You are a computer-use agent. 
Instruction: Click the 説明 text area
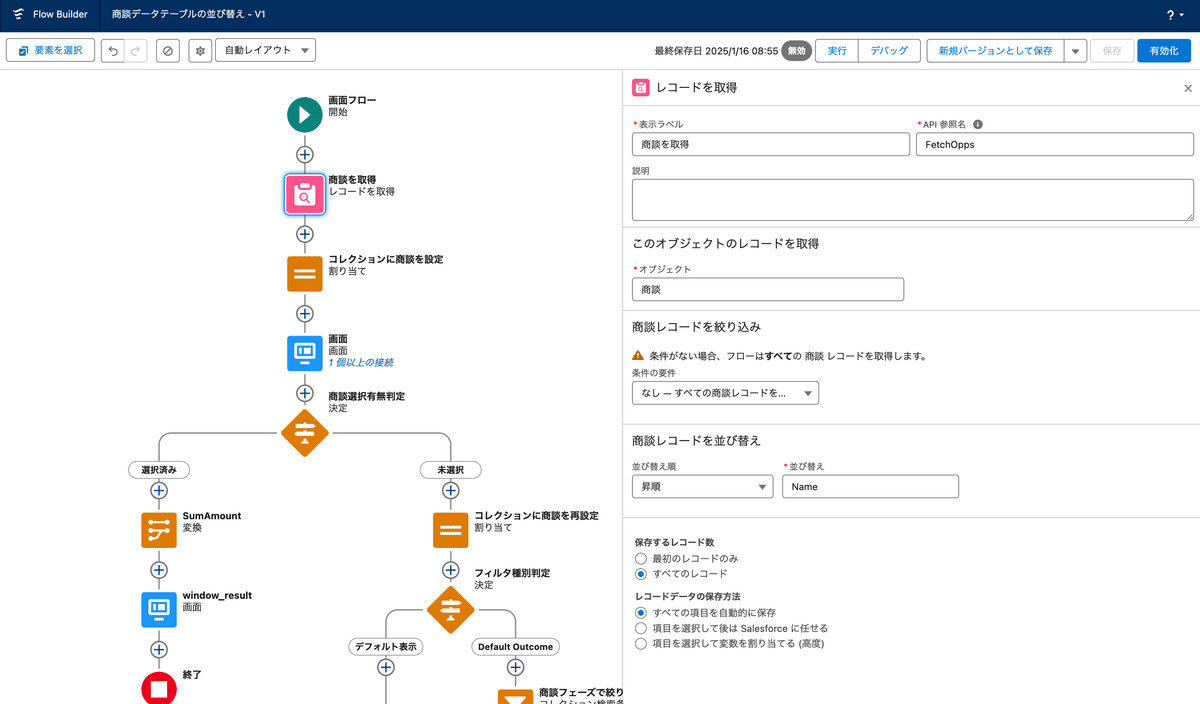pyautogui.click(x=913, y=200)
